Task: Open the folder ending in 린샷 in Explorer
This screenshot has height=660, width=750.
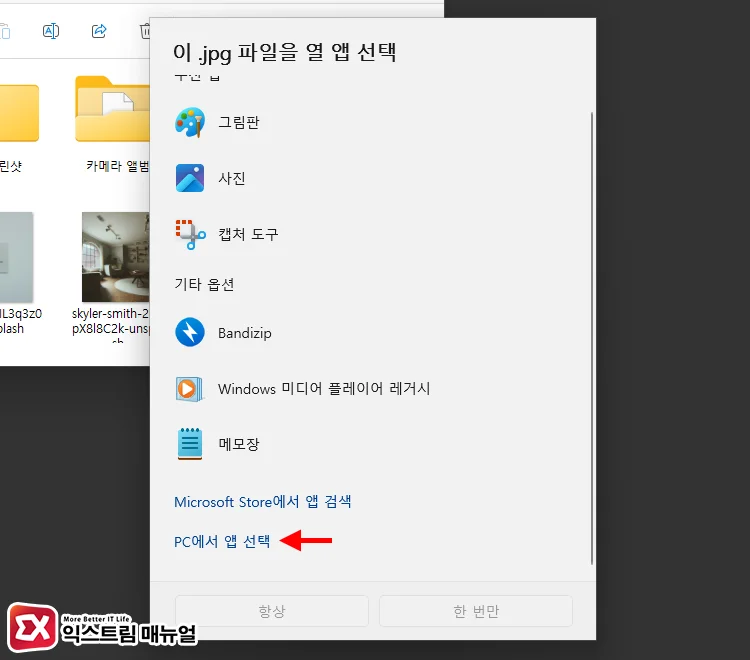Action: click(19, 113)
